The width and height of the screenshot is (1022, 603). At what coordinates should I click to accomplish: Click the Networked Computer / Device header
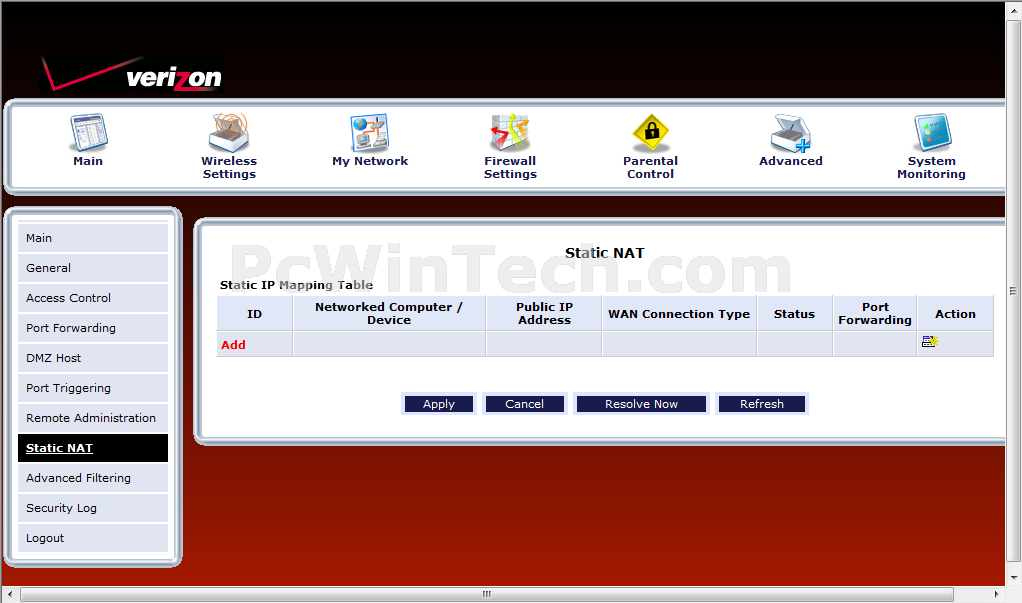click(389, 314)
